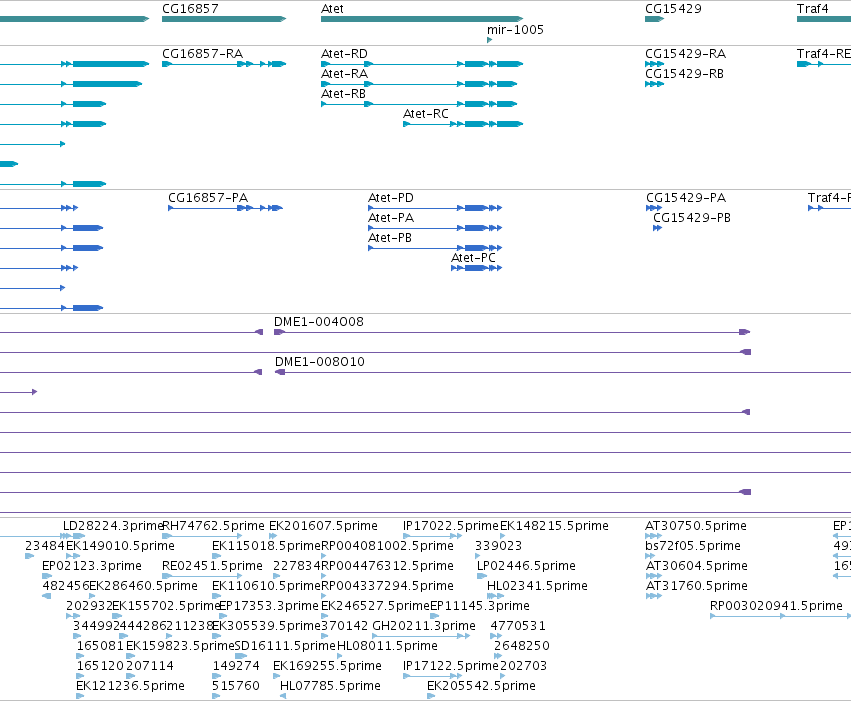The height and width of the screenshot is (701, 851).
Task: Click the CG15429 gene label
Action: click(x=673, y=9)
